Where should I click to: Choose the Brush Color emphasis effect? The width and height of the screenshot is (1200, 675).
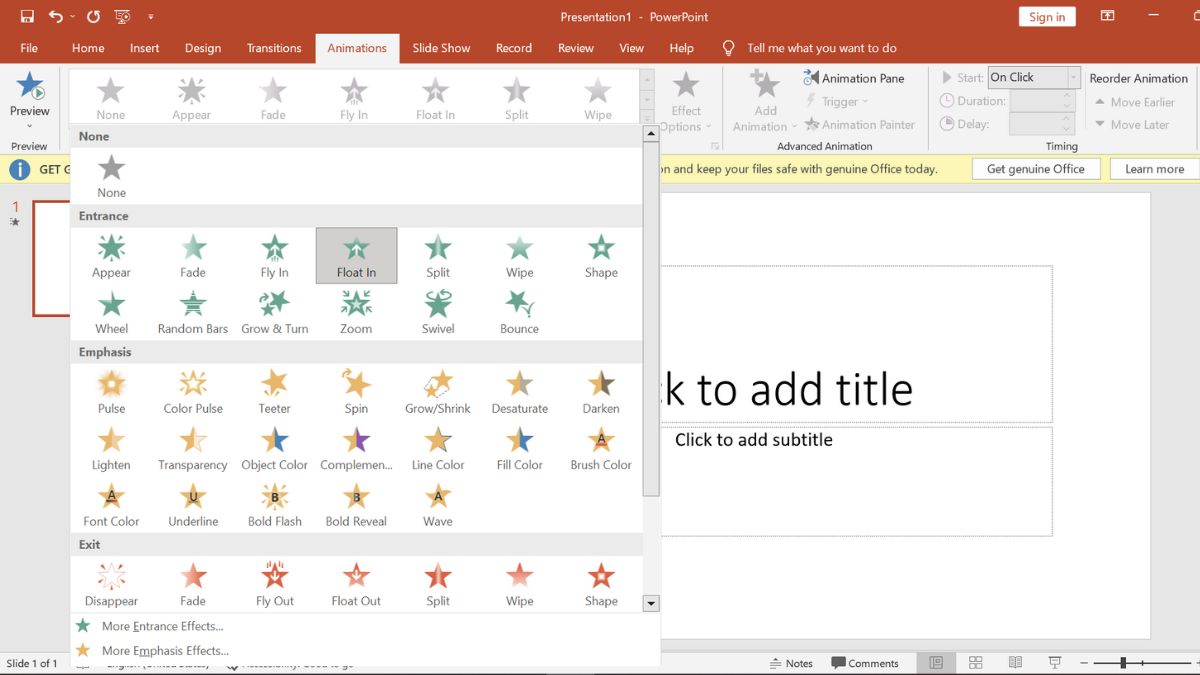(601, 448)
